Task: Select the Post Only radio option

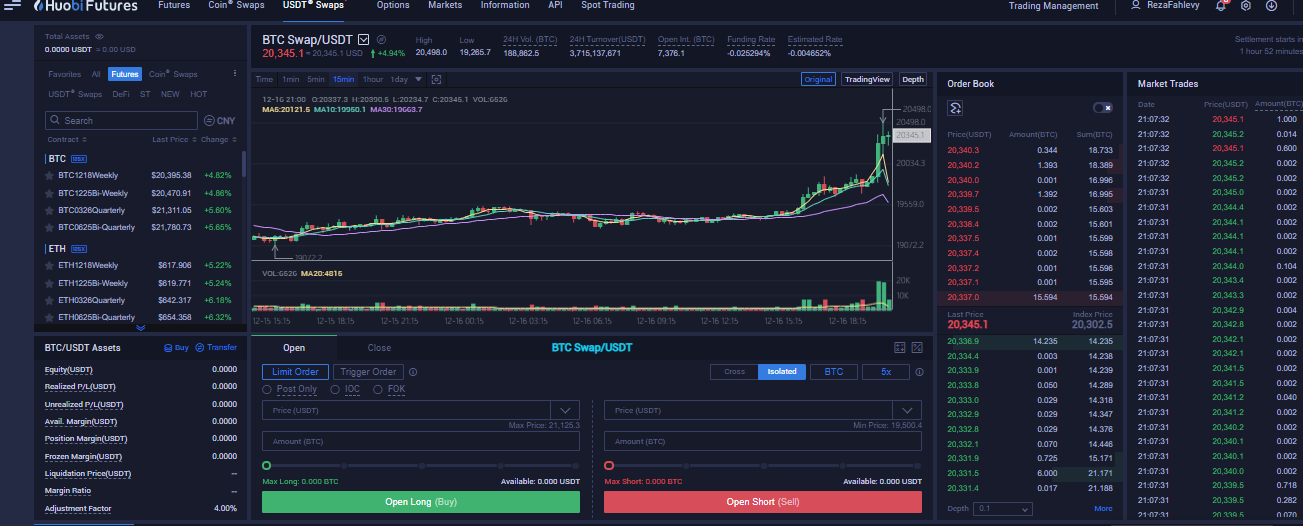Action: pos(267,389)
